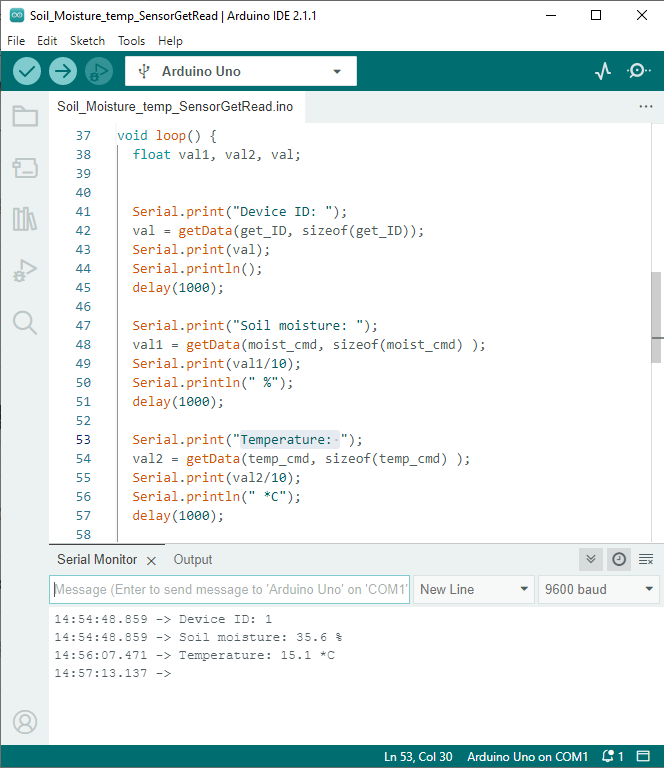Toggle the bottom panel icon in status bar
Image resolution: width=664 pixels, height=768 pixels.
click(643, 756)
